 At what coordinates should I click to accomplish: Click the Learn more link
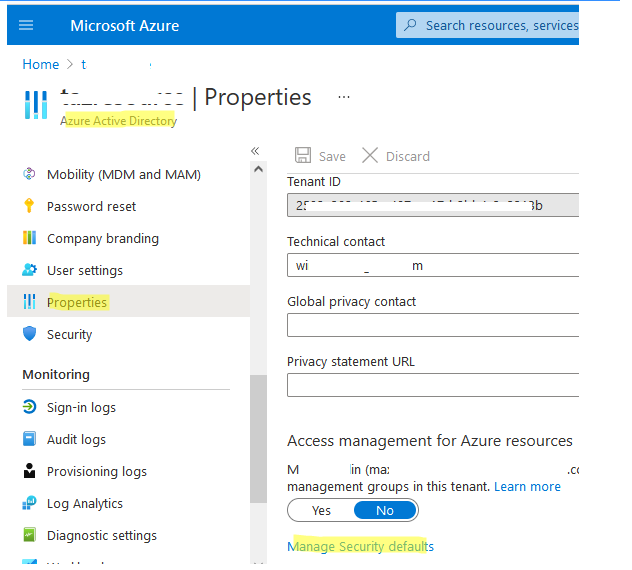coord(527,487)
